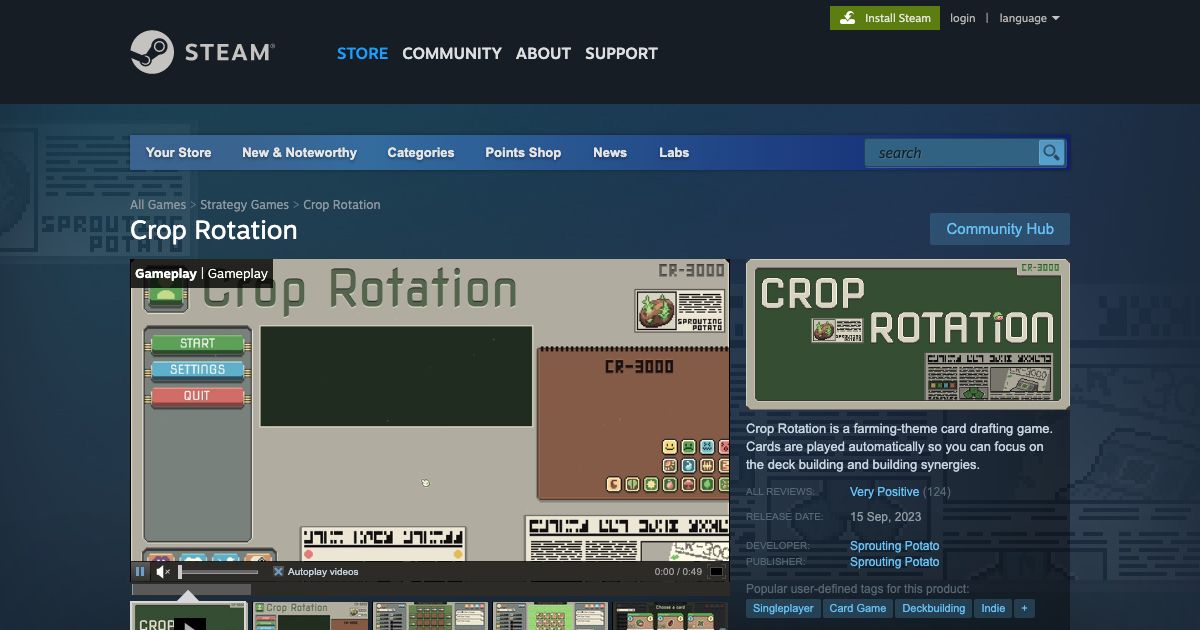Click the download icon on Install Steam
Viewport: 1200px width, 630px height.
pos(848,17)
